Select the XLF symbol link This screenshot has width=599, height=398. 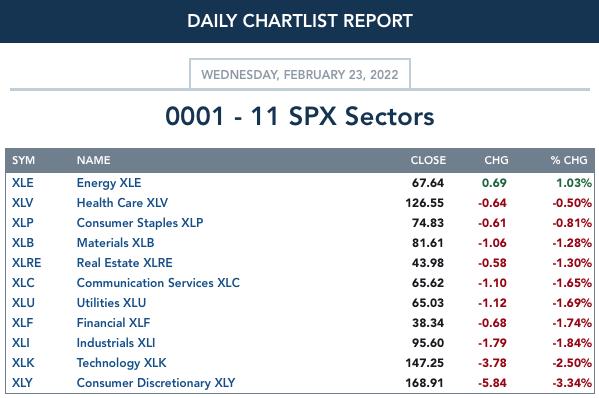click(23, 323)
